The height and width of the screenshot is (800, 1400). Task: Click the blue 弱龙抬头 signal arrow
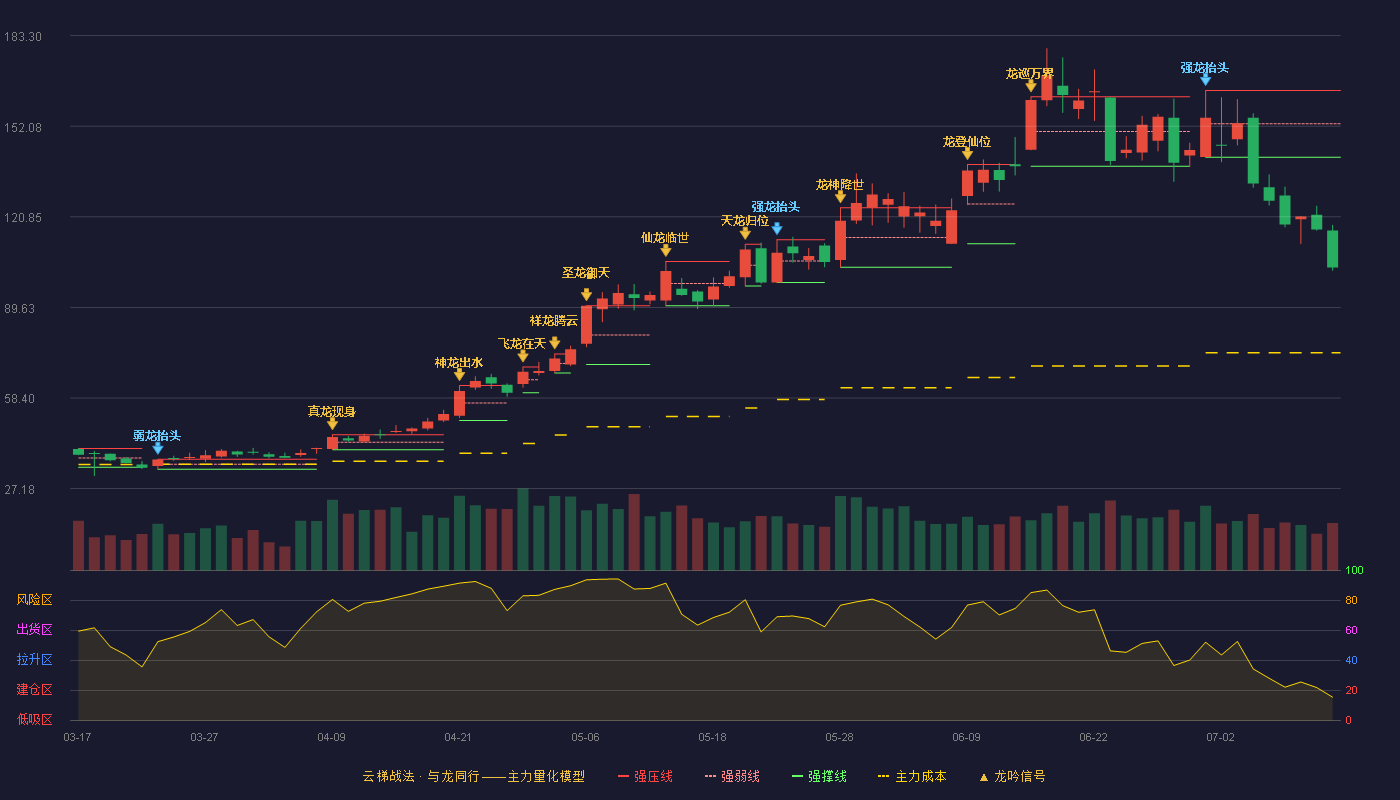point(157,448)
